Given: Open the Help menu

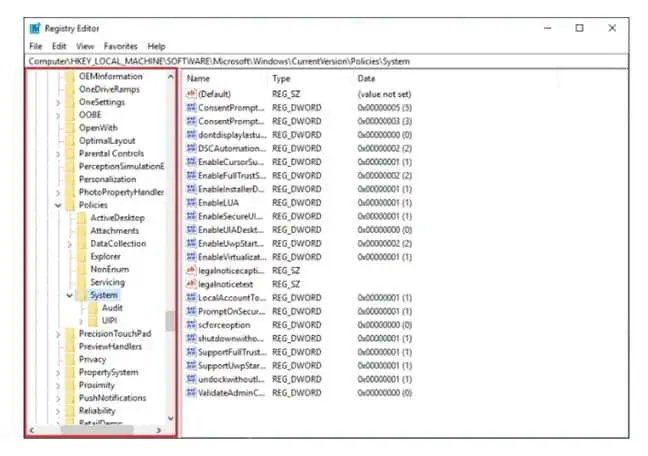Looking at the screenshot, I should [157, 46].
